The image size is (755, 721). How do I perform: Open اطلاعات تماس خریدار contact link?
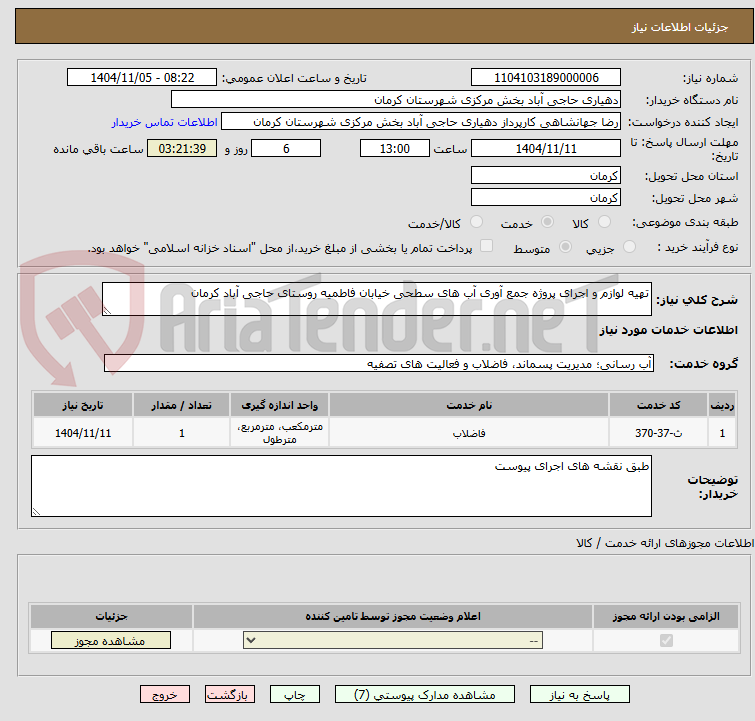pyautogui.click(x=165, y=122)
